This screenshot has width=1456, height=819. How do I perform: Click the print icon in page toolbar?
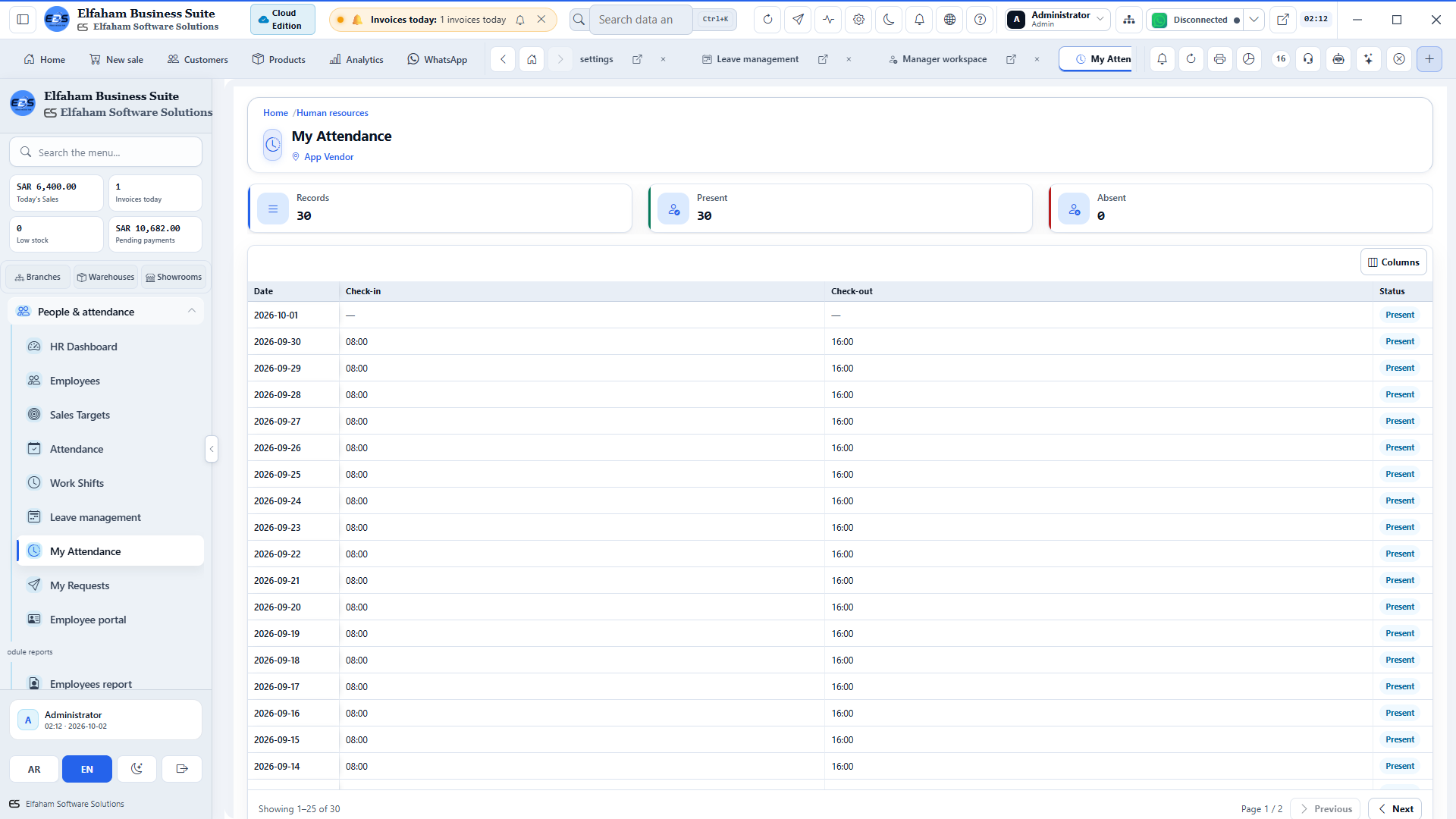1219,59
